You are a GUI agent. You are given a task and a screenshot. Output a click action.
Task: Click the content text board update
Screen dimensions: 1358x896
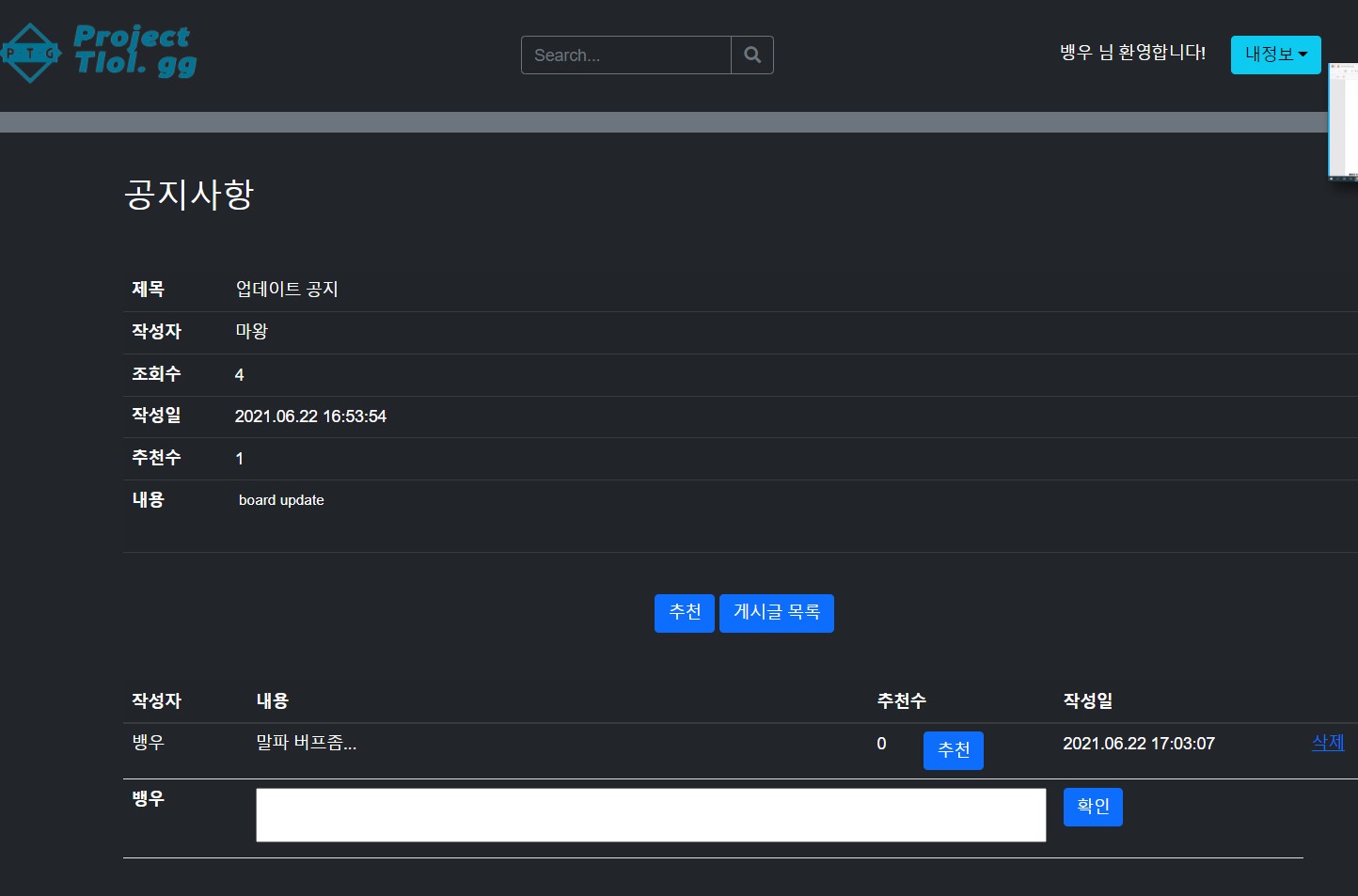[281, 500]
